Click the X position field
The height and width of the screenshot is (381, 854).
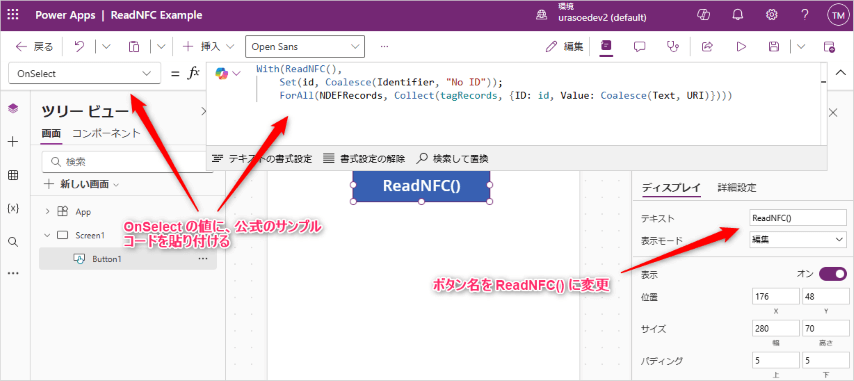click(x=775, y=297)
